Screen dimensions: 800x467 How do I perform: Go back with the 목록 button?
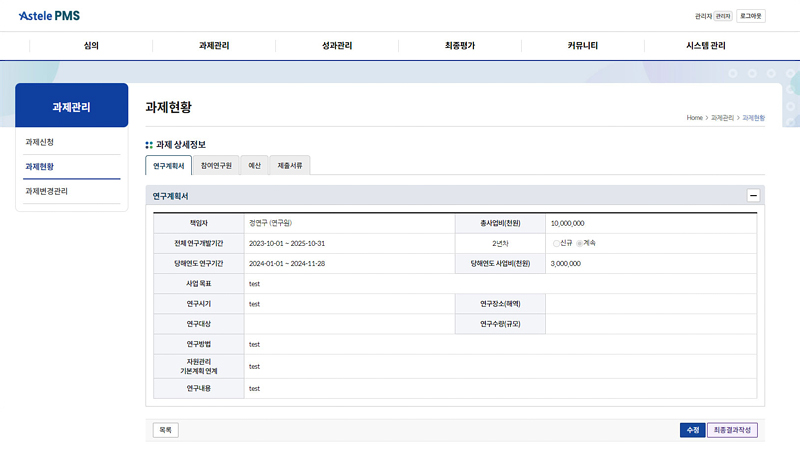tap(165, 430)
